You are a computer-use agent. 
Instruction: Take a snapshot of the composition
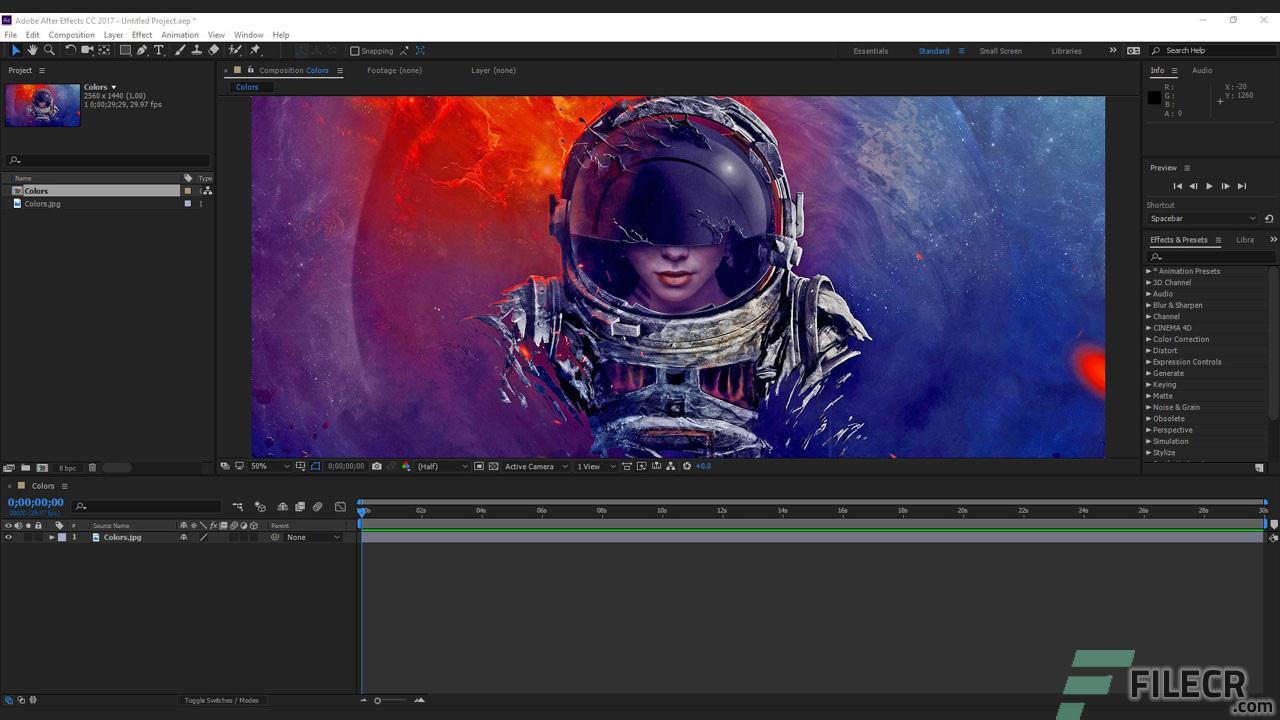click(376, 466)
